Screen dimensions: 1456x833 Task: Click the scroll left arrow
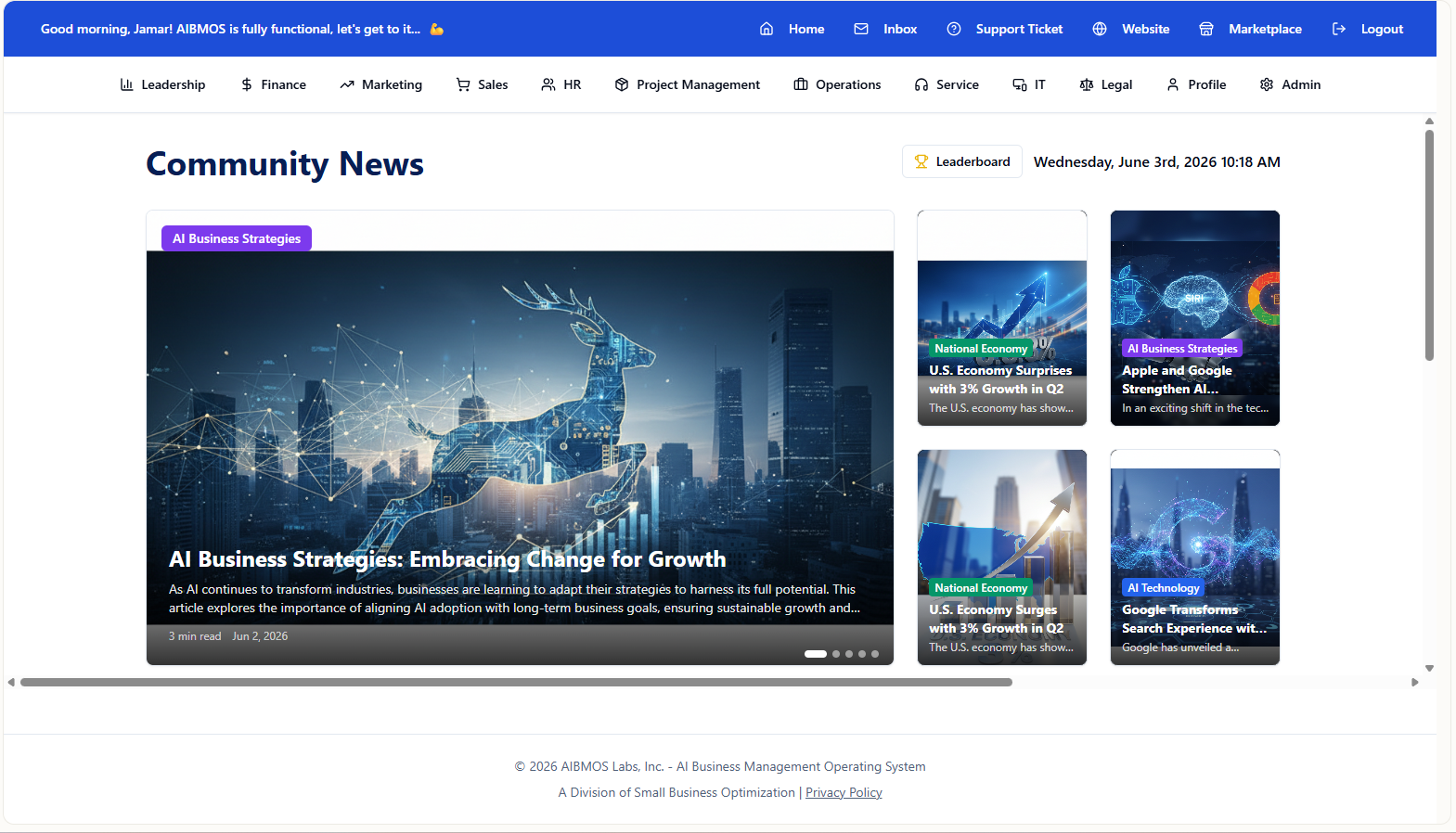tap(11, 682)
